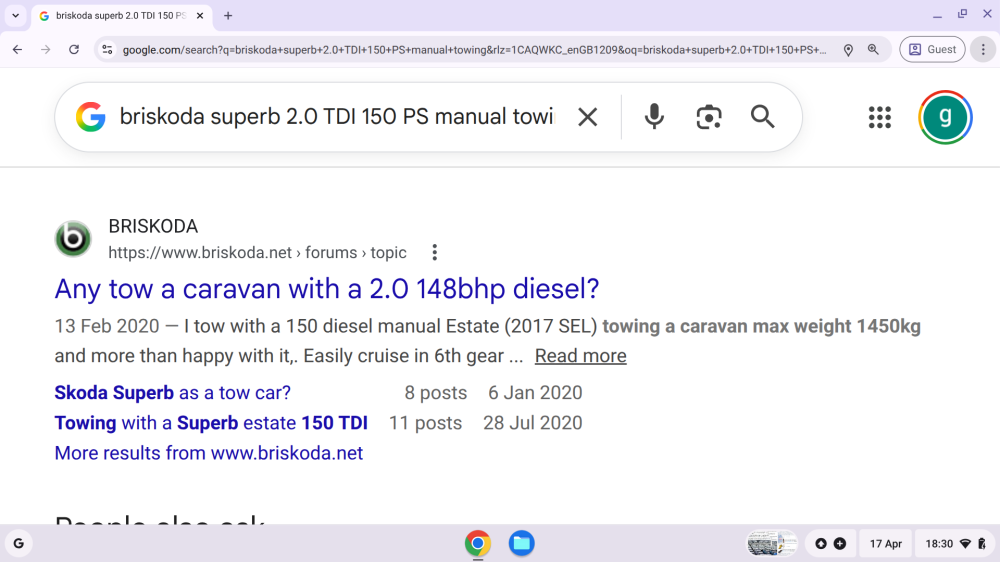Click the URL in the address bar
This screenshot has height=562, width=1000.
point(474,50)
